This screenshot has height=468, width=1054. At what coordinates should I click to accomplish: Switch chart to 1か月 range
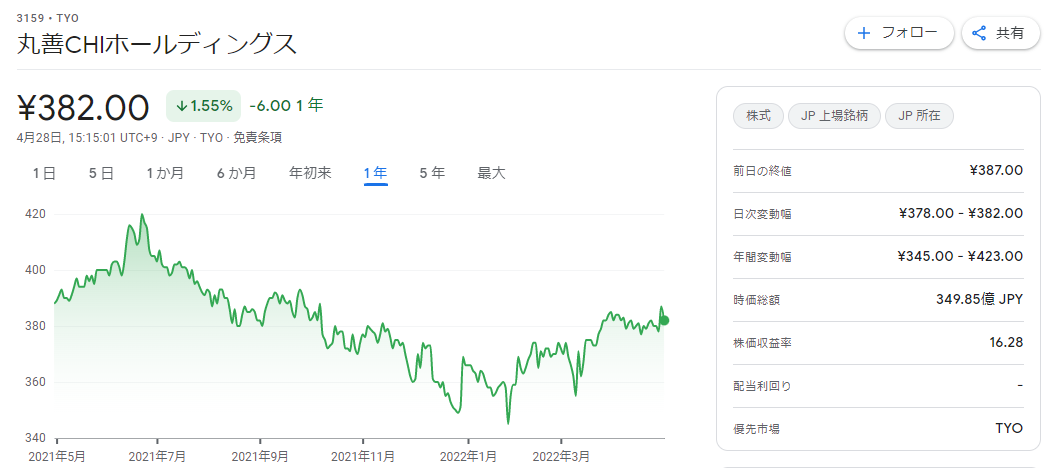tap(165, 173)
